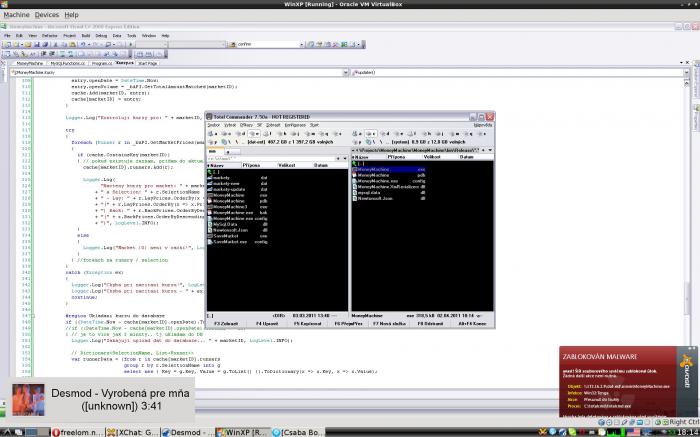Click Paste icon in Visual C# toolbar
700x437 pixels.
72,45
